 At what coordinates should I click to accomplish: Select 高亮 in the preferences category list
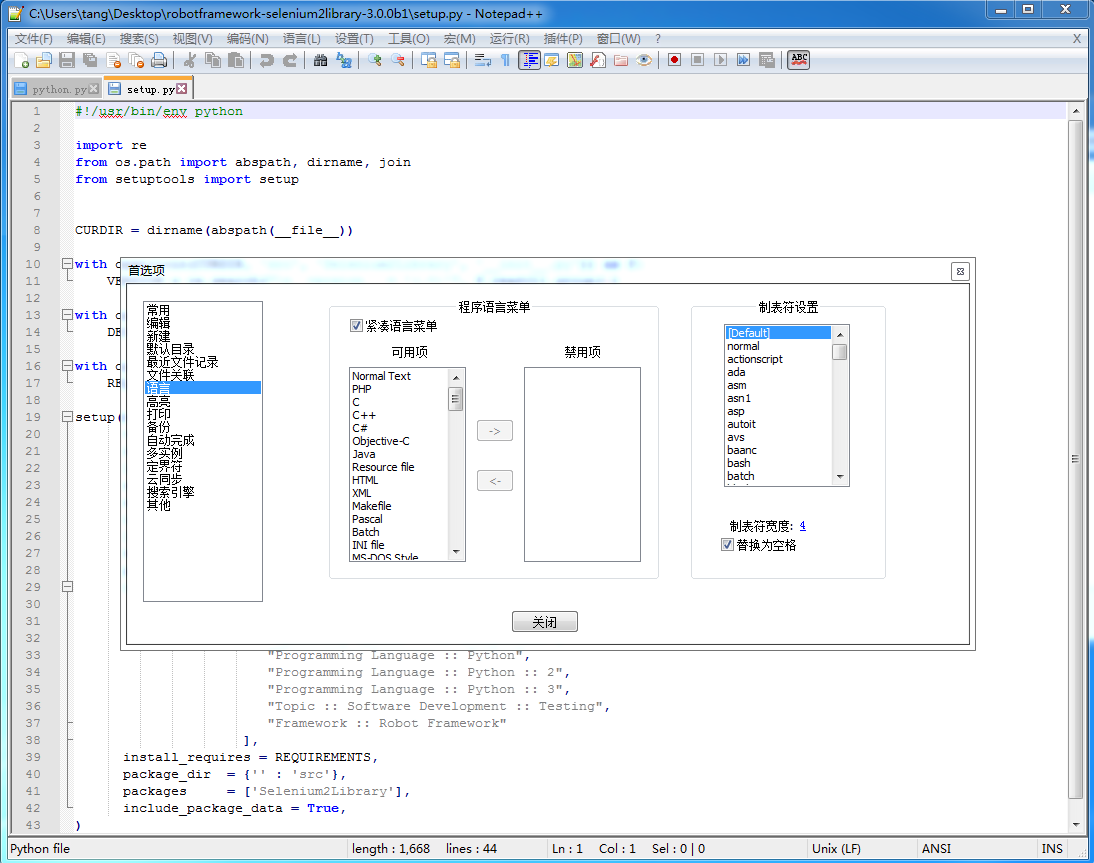158,401
